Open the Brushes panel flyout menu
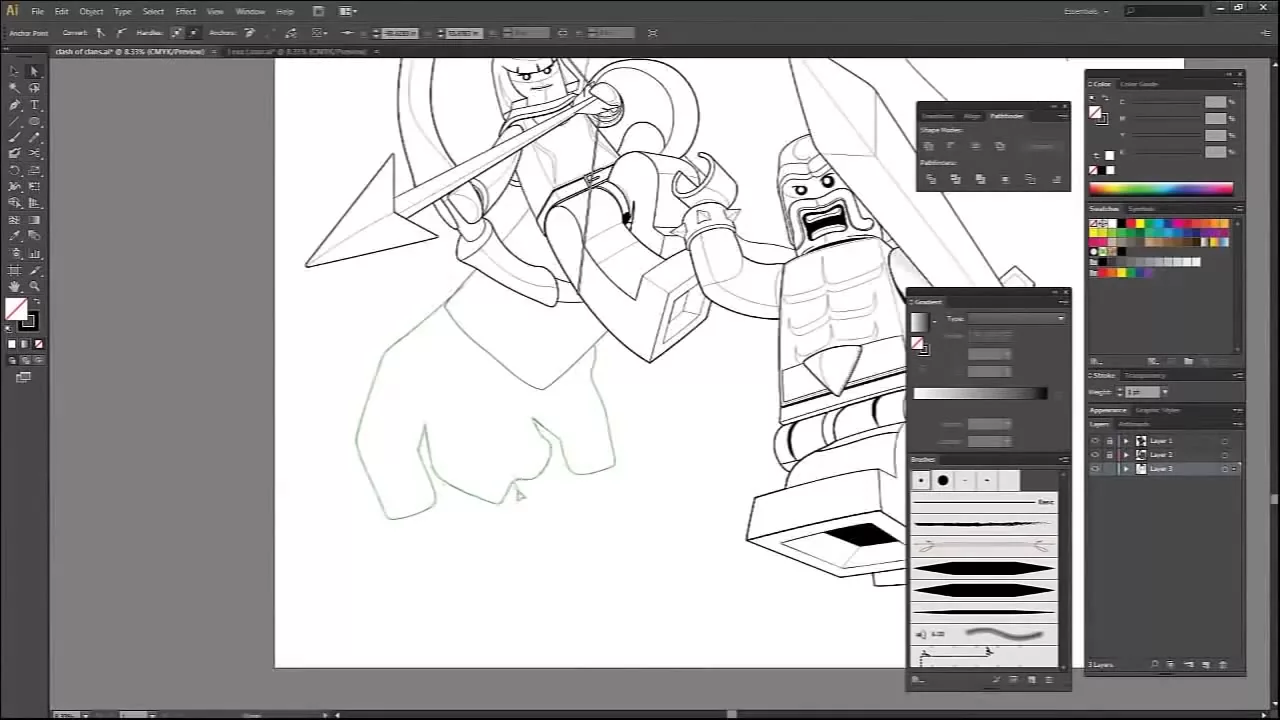The image size is (1280, 720). coord(1064,460)
